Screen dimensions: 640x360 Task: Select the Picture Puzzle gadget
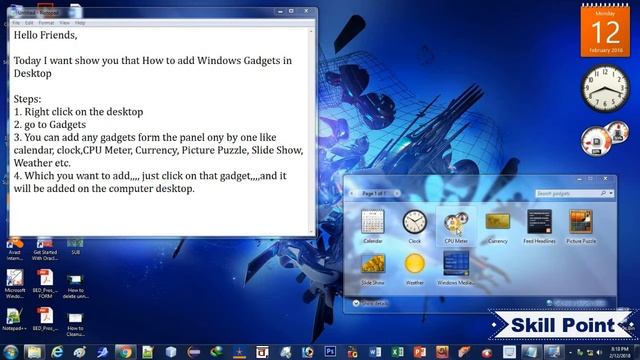[x=581, y=227]
